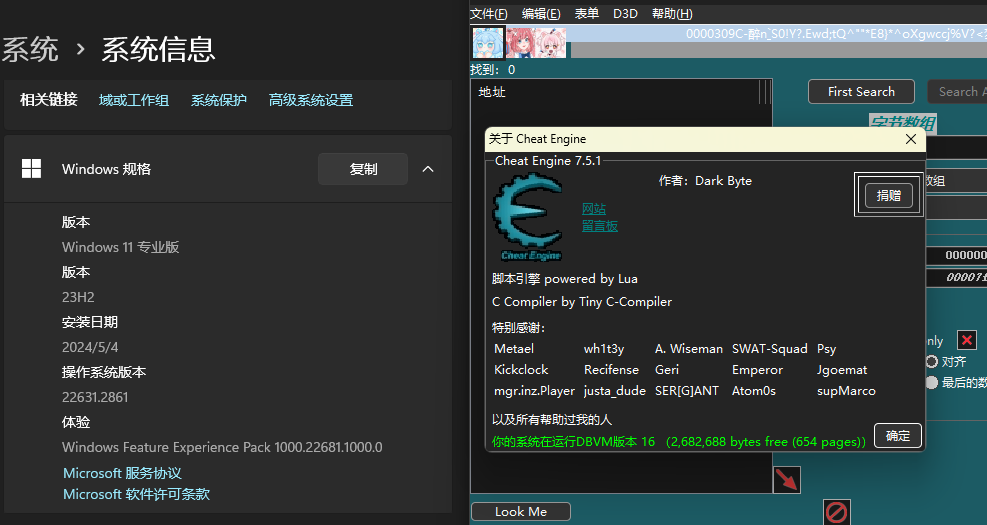Click the Search A… button
987x525 pixels.
point(958,92)
